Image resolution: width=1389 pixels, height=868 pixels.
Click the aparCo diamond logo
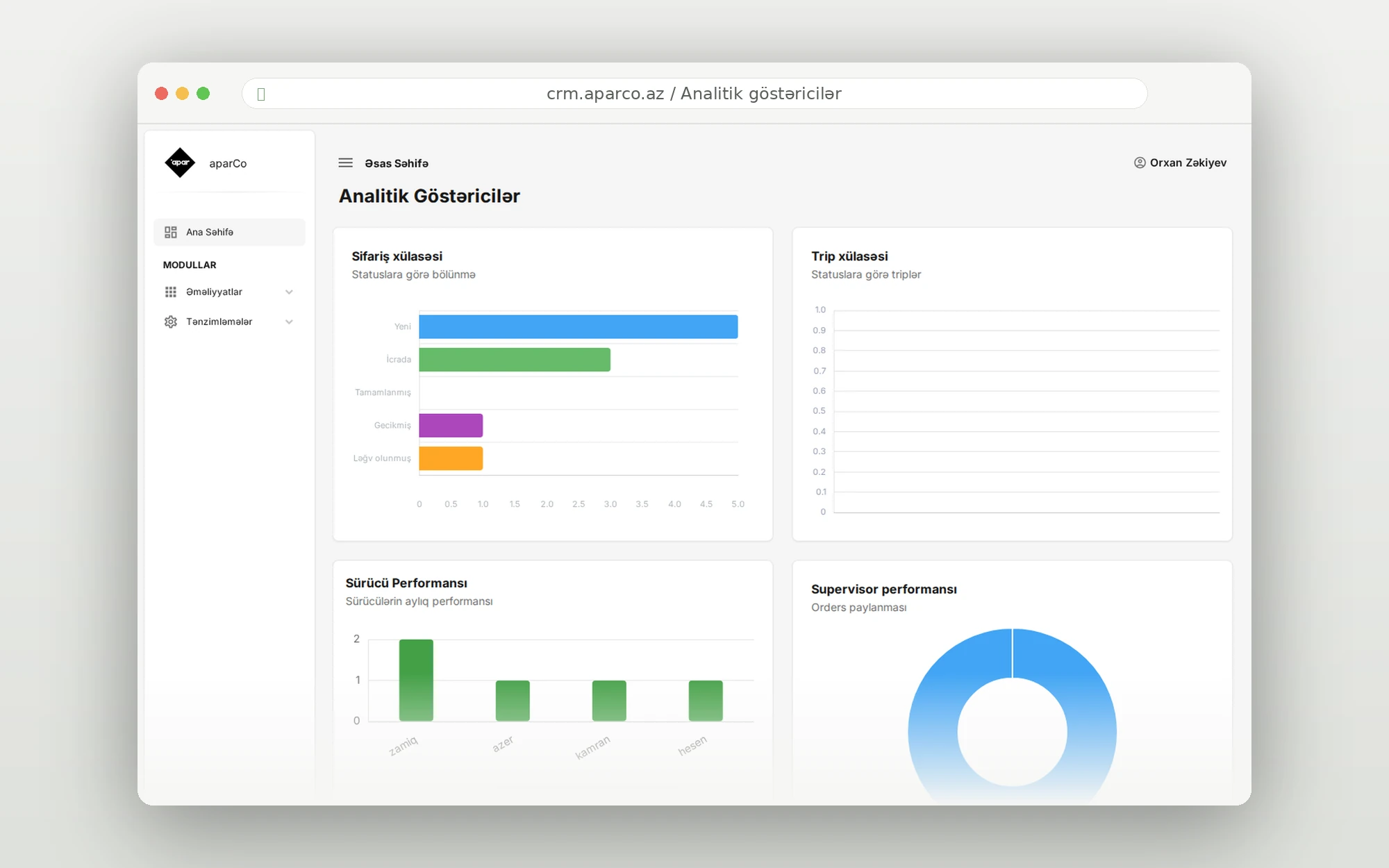click(x=180, y=162)
